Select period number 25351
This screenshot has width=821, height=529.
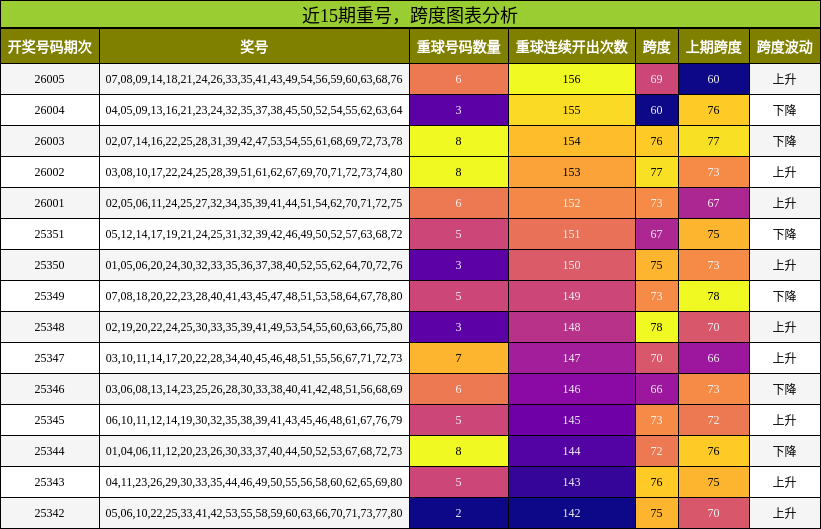point(50,234)
